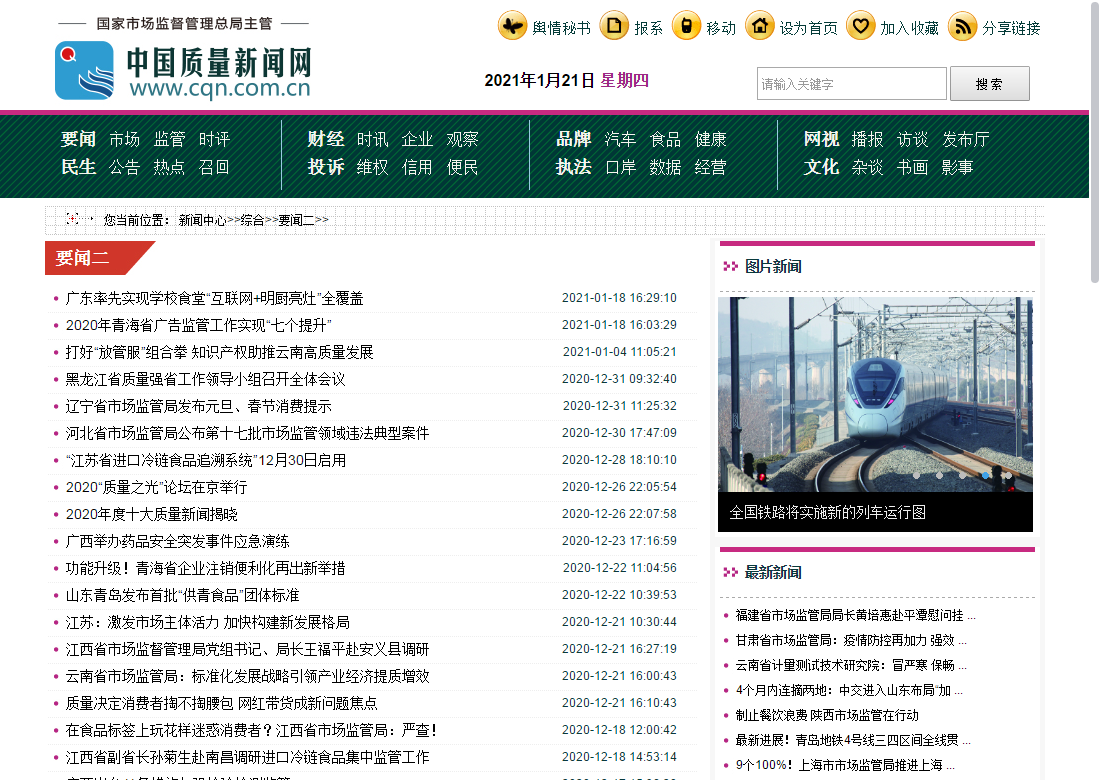
Task: Open the 口岸 menu item
Action: coord(620,167)
